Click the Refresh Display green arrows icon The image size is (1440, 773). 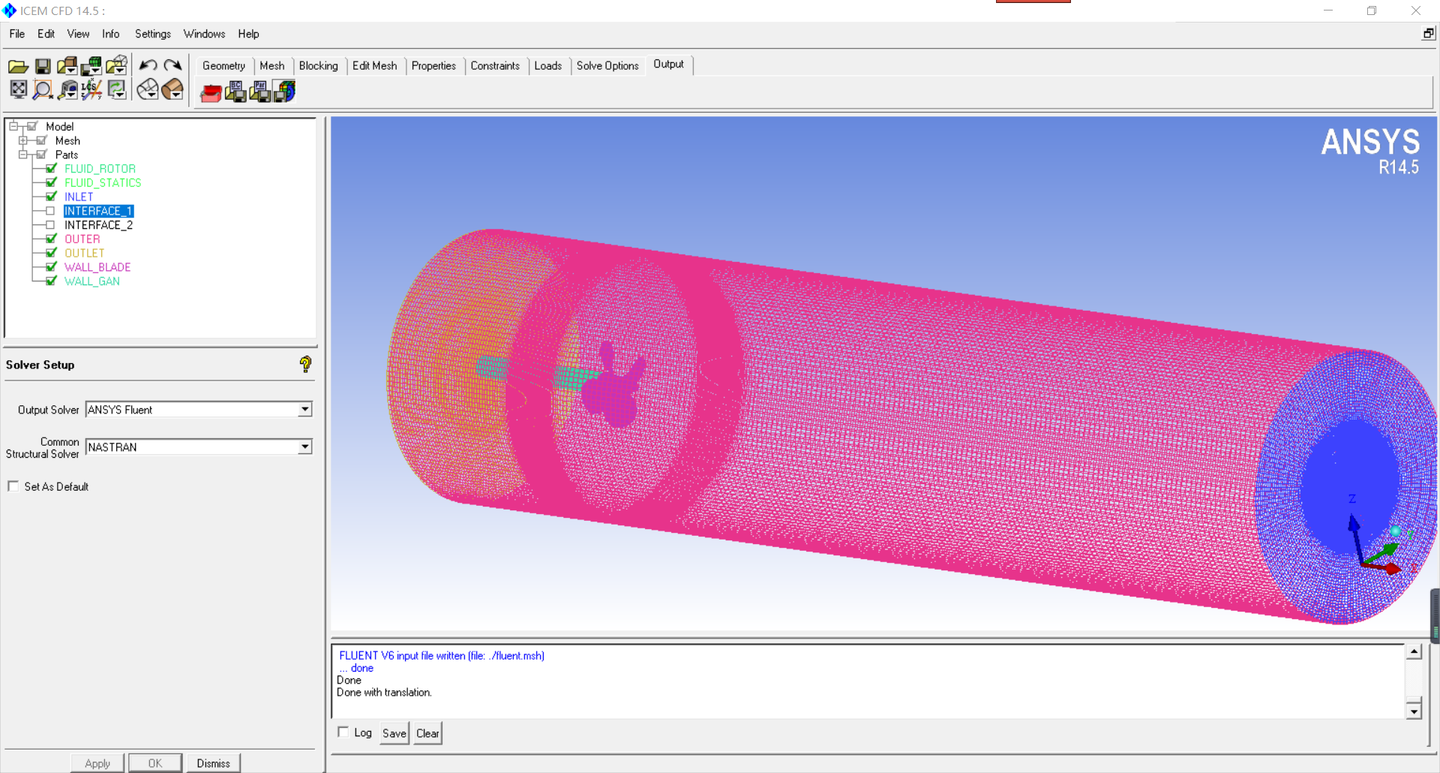pyautogui.click(x=117, y=90)
